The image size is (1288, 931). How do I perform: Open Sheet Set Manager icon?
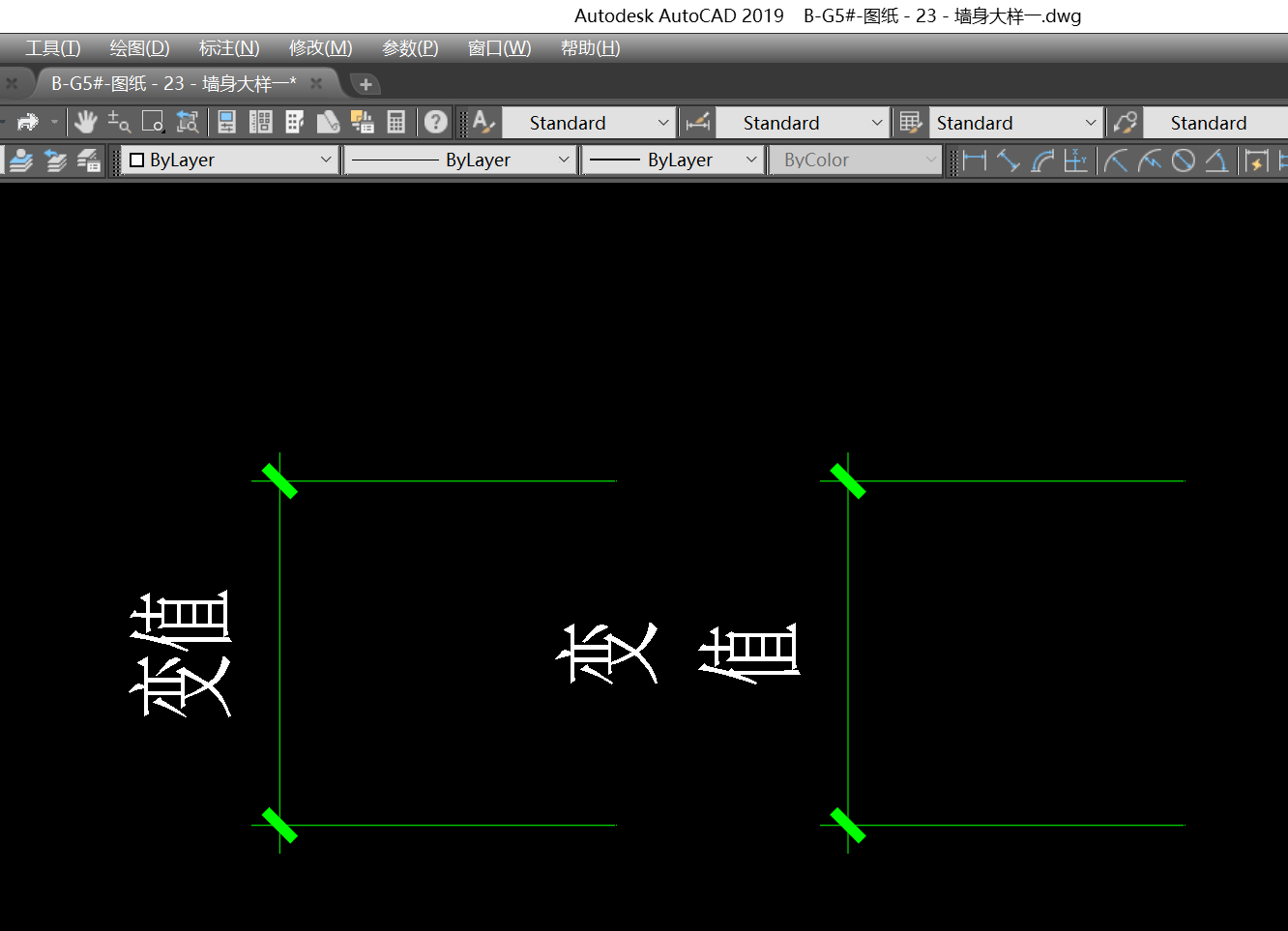[328, 122]
